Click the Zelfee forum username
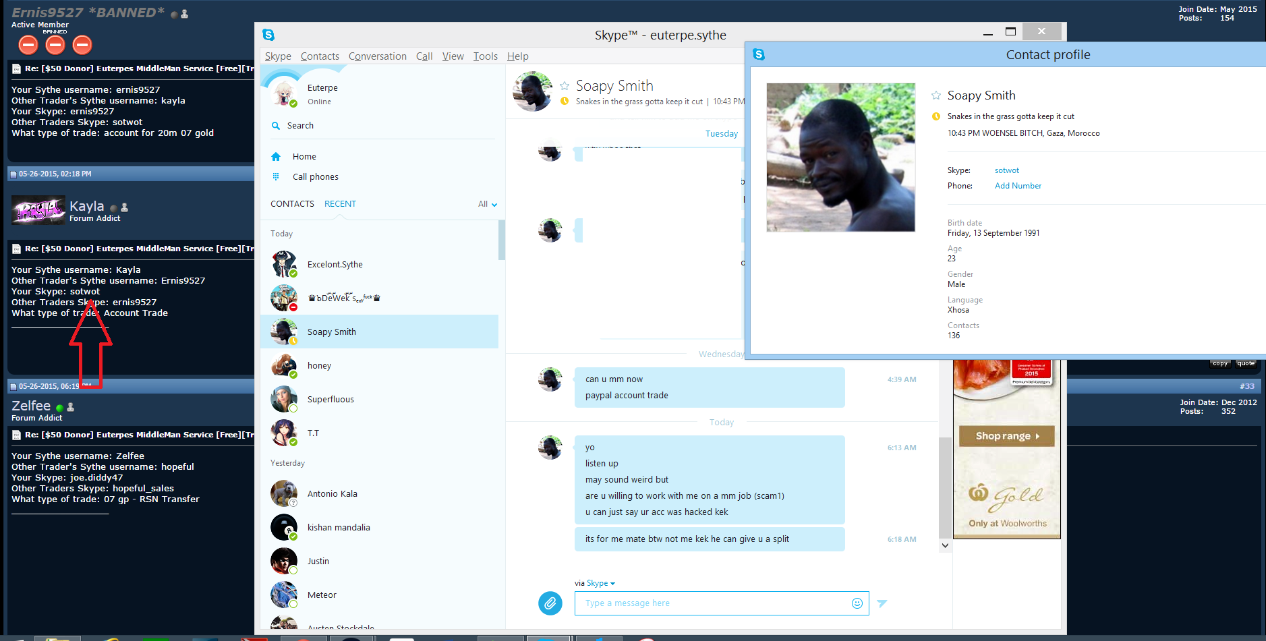This screenshot has width=1266, height=641. point(31,406)
